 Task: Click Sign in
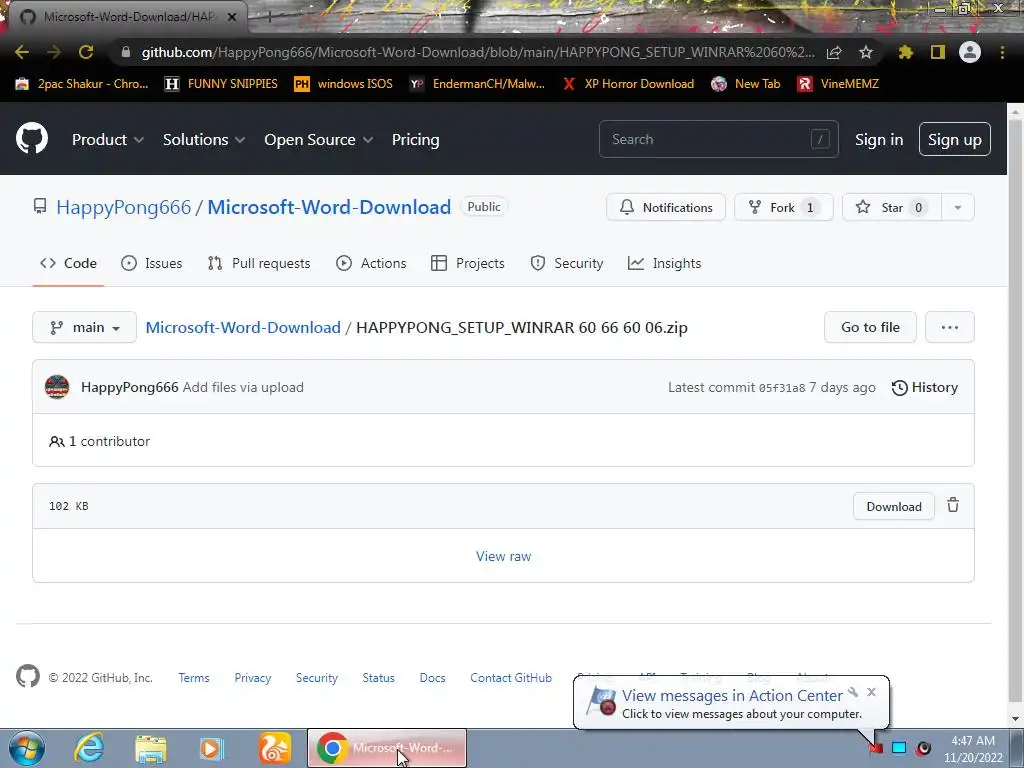pyautogui.click(x=879, y=140)
